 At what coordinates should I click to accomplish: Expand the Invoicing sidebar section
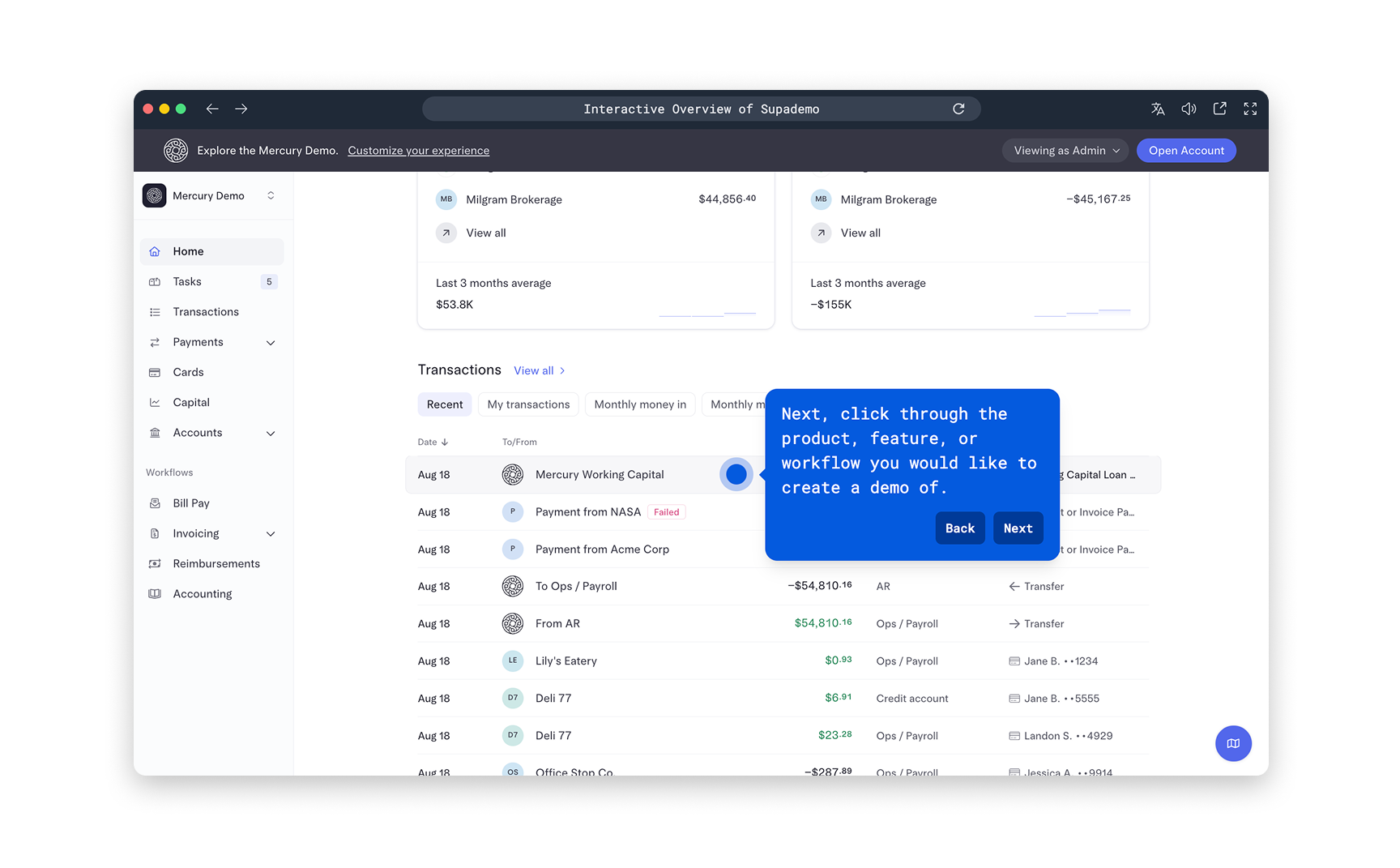click(271, 534)
